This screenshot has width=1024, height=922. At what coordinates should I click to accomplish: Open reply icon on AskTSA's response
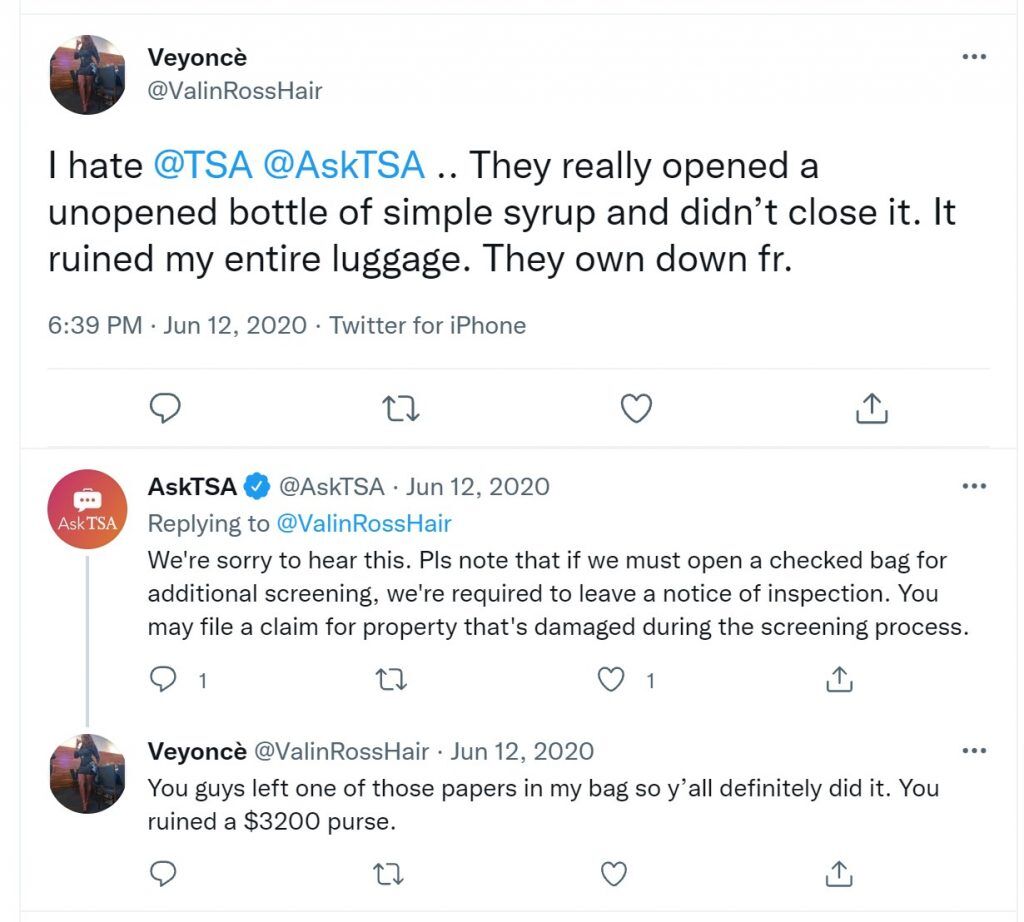[163, 680]
